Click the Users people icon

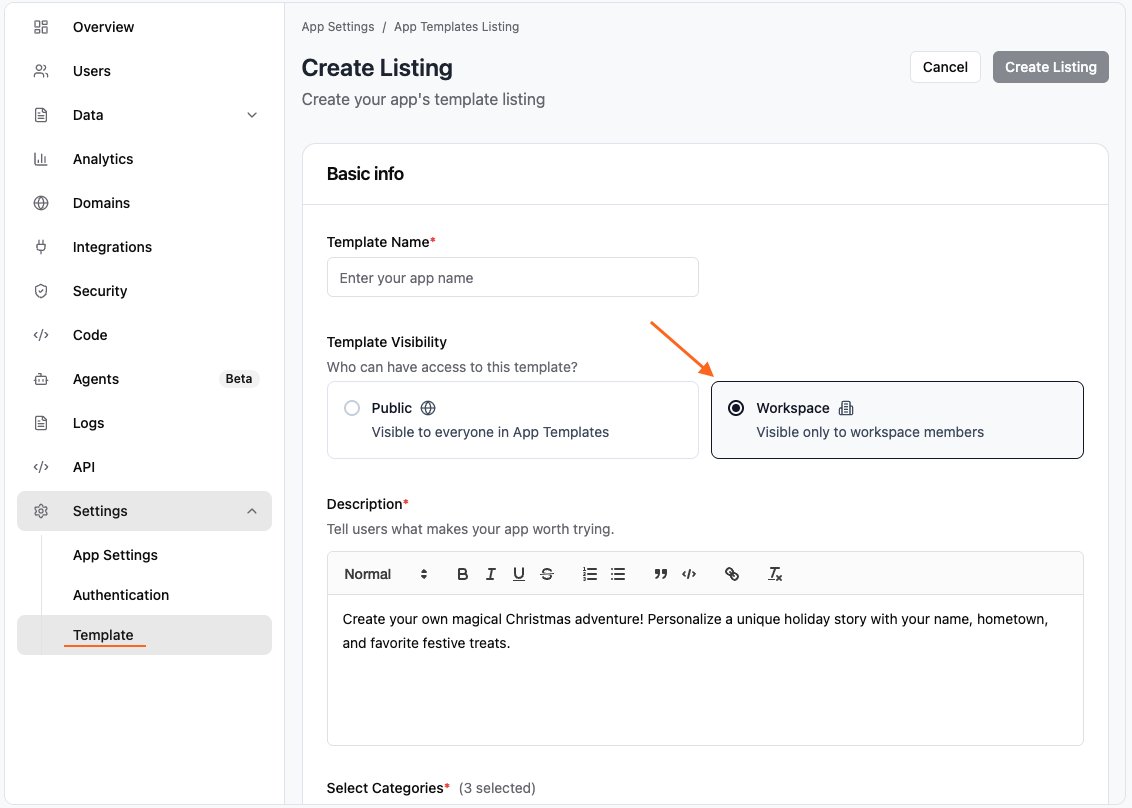tap(41, 71)
